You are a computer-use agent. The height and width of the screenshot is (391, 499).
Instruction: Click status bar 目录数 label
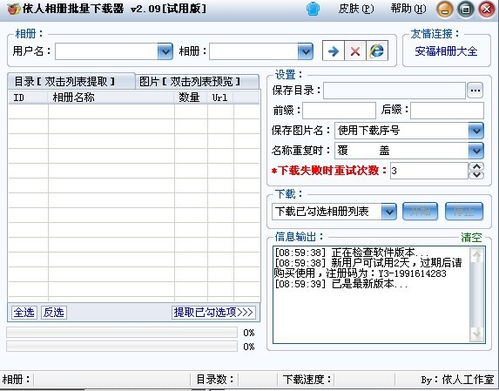[x=215, y=379]
